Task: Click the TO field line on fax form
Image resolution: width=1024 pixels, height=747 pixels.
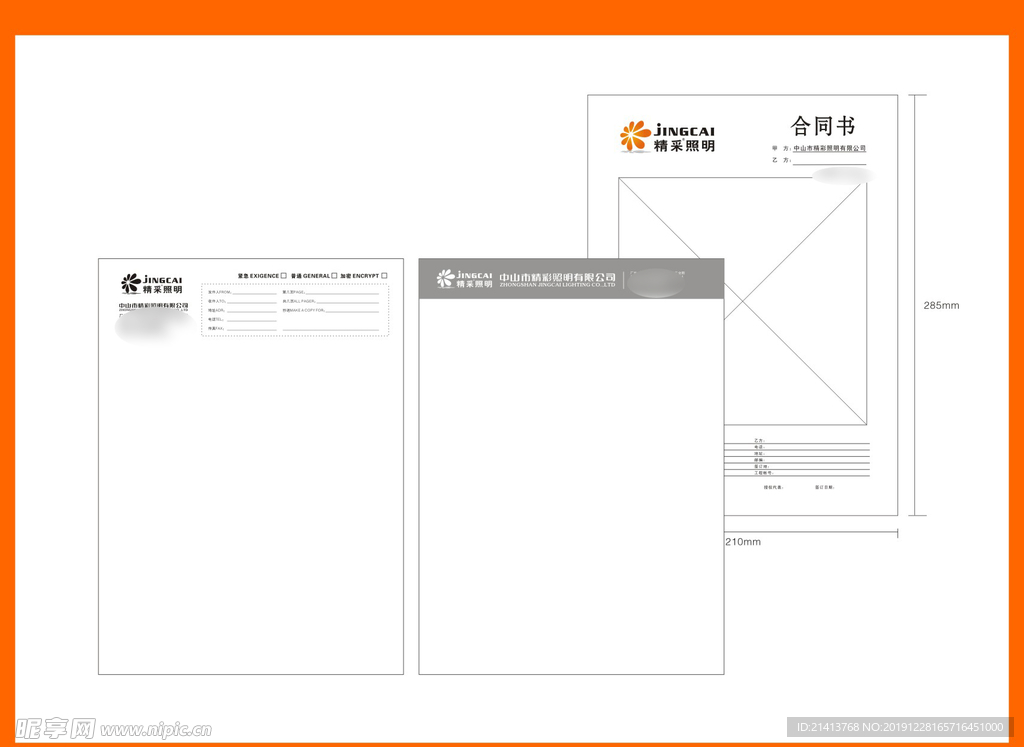Action: (x=252, y=302)
